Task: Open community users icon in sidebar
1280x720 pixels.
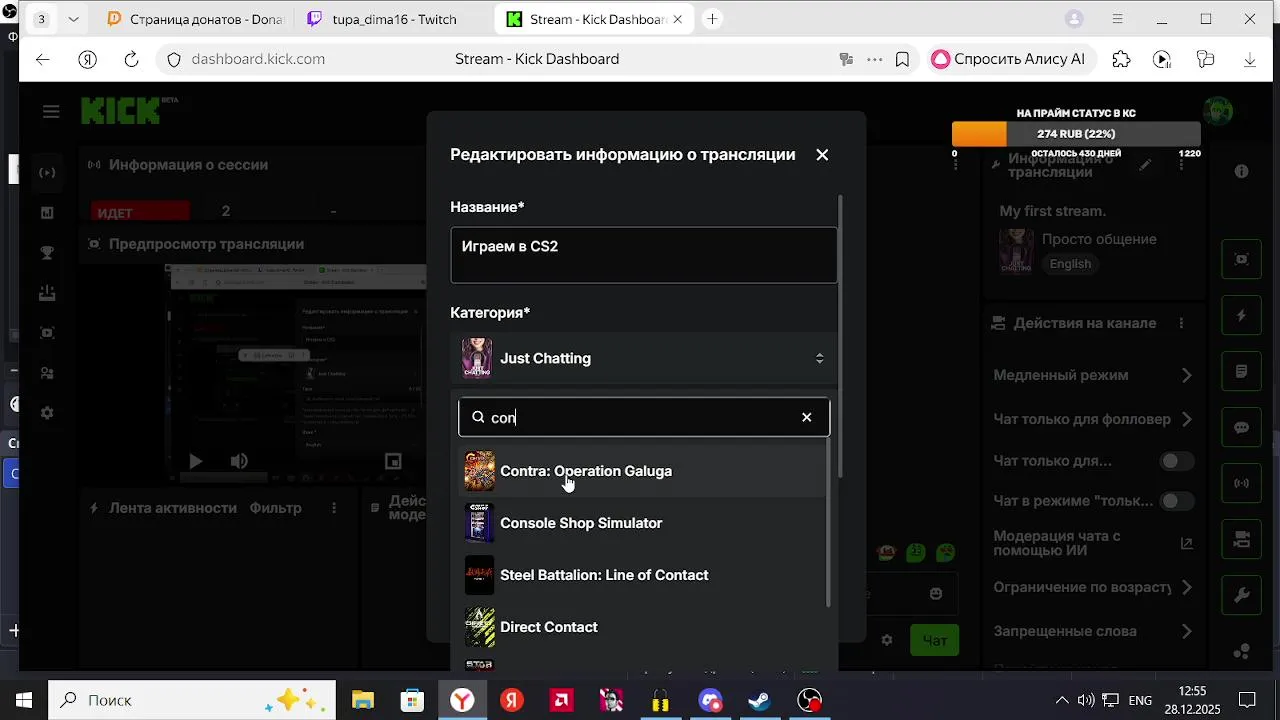Action: point(47,373)
